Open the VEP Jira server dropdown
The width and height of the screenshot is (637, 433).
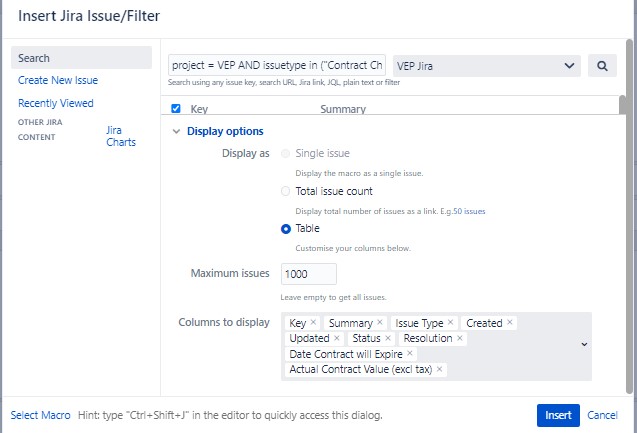click(x=487, y=66)
